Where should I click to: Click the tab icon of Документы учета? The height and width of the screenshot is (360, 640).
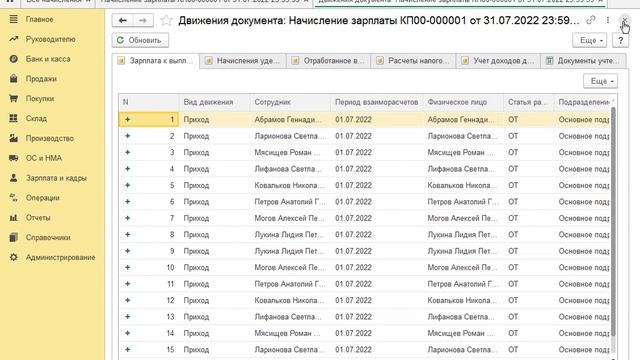point(549,61)
